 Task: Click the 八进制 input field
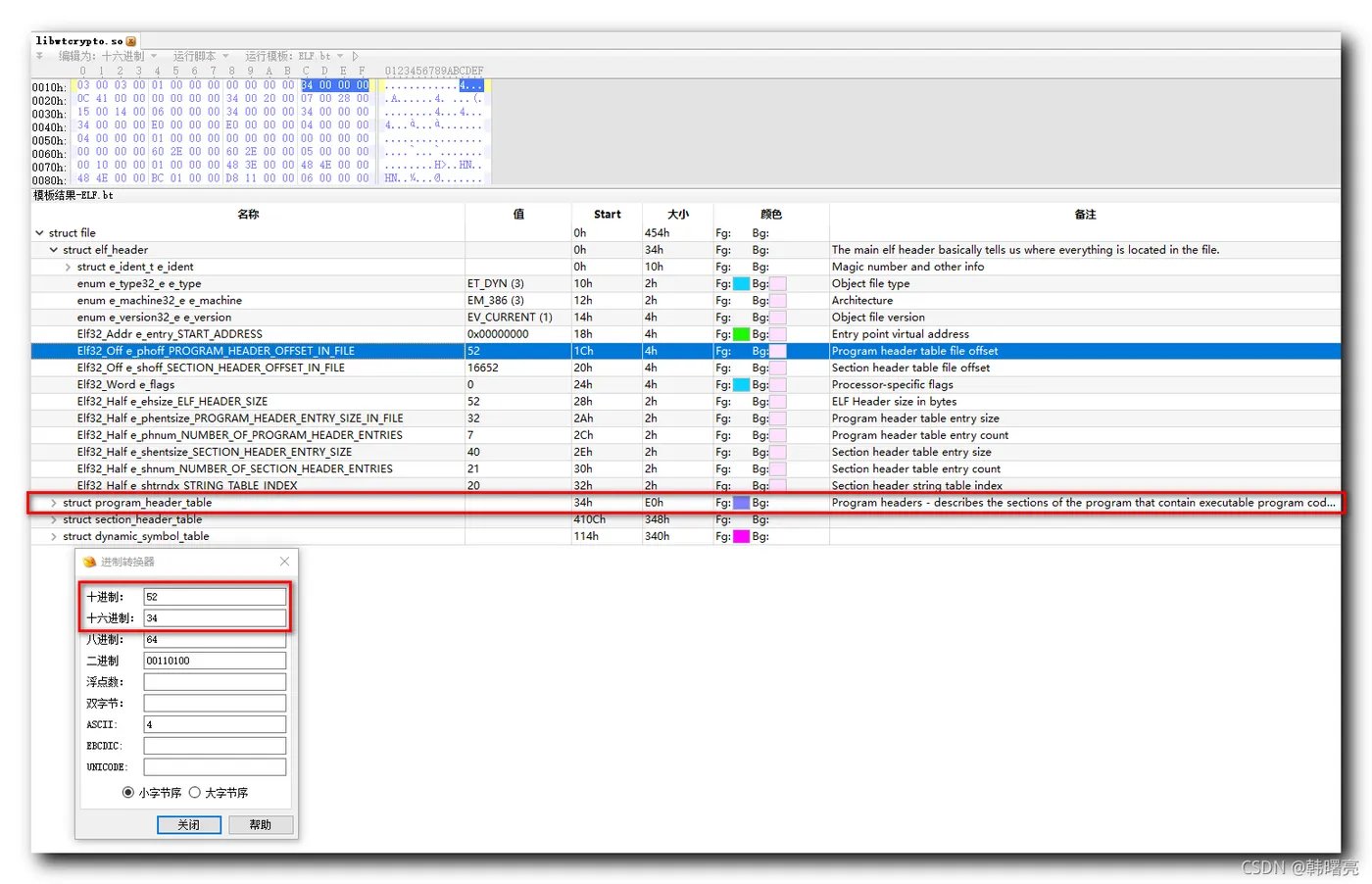point(215,639)
